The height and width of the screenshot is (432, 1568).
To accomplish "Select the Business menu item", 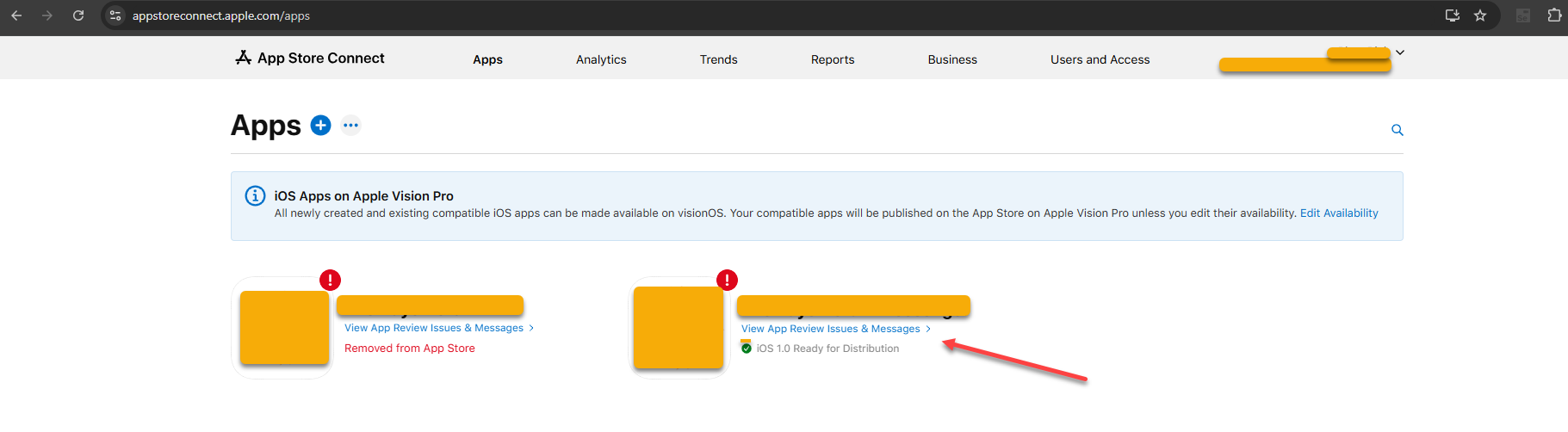I will pos(952,59).
